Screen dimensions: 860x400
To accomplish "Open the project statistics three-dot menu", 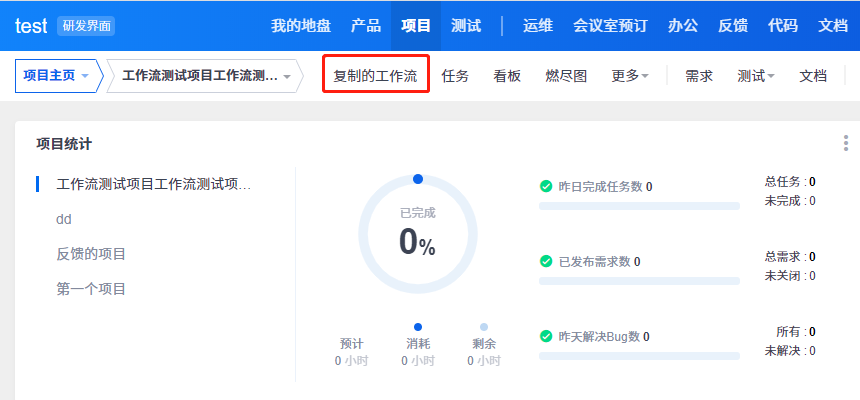I will coord(846,144).
